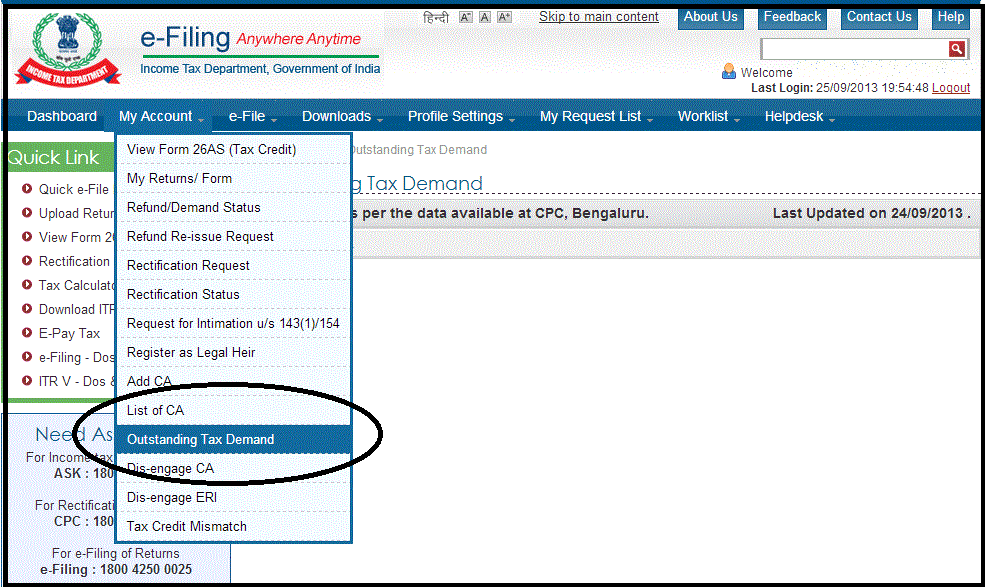985x587 pixels.
Task: Click the Last Updated on 24/09/2013 text
Action: [871, 213]
